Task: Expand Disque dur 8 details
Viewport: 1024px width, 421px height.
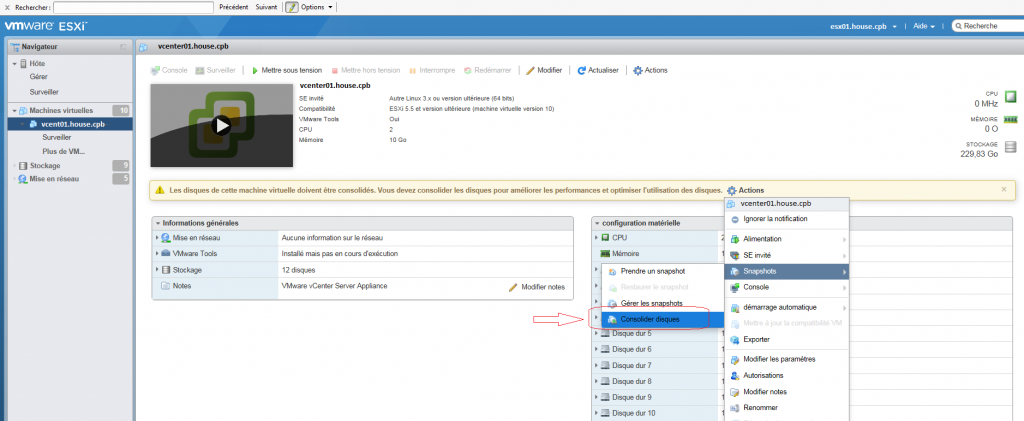Action: pyautogui.click(x=597, y=381)
